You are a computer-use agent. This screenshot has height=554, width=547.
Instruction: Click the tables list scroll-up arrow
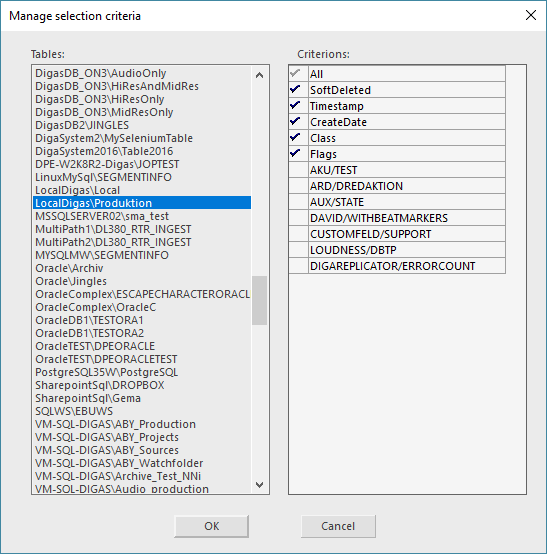coord(259,75)
